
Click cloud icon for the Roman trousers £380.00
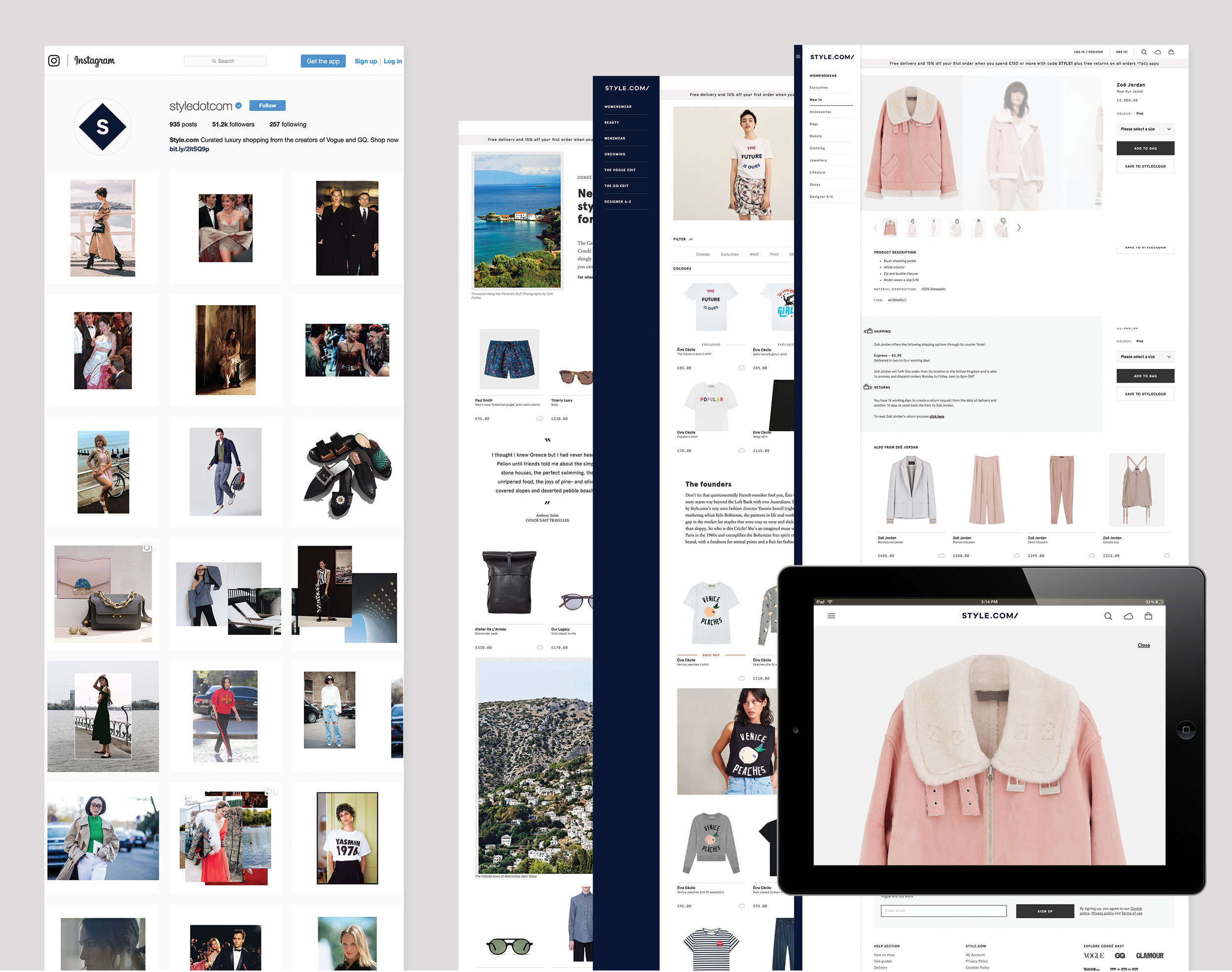point(1016,555)
